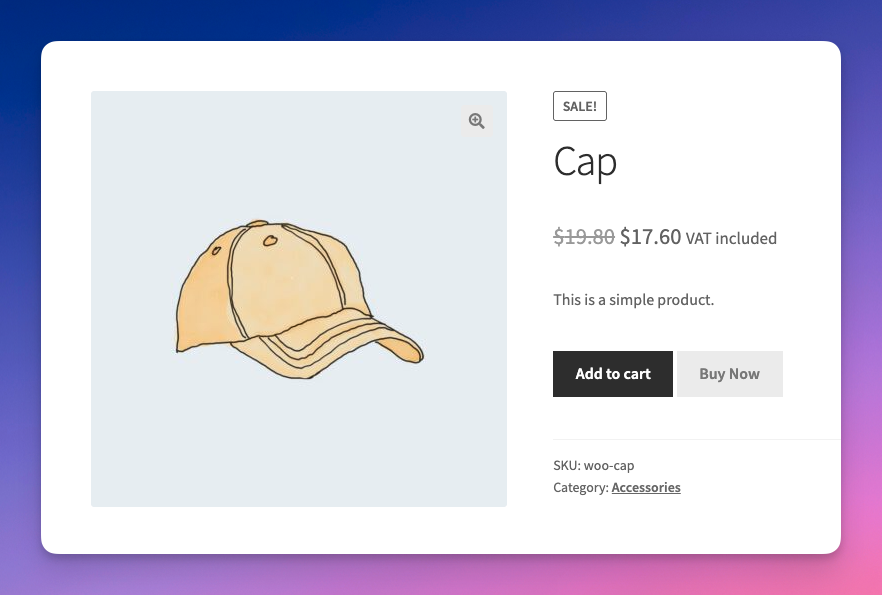Click inside the white product card
The height and width of the screenshot is (595, 882).
point(440,530)
